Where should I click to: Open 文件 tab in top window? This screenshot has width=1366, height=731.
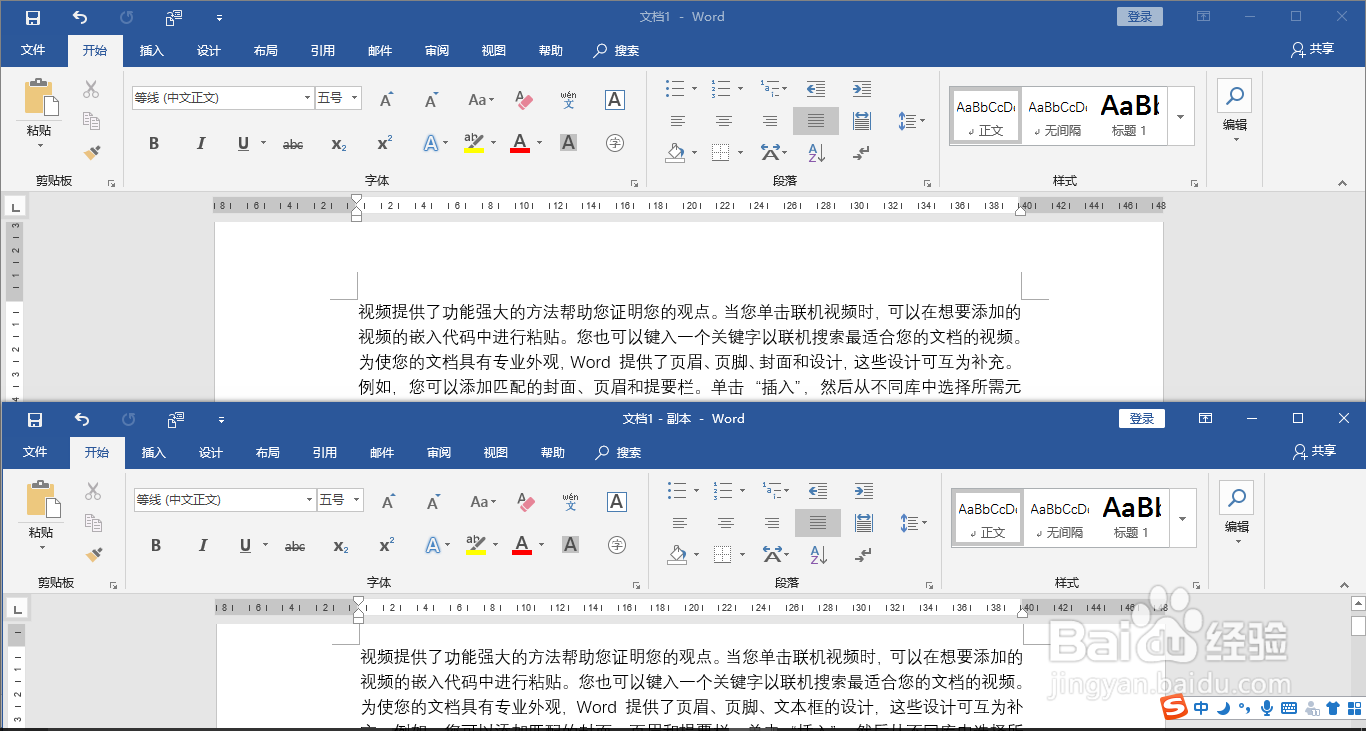(x=33, y=50)
